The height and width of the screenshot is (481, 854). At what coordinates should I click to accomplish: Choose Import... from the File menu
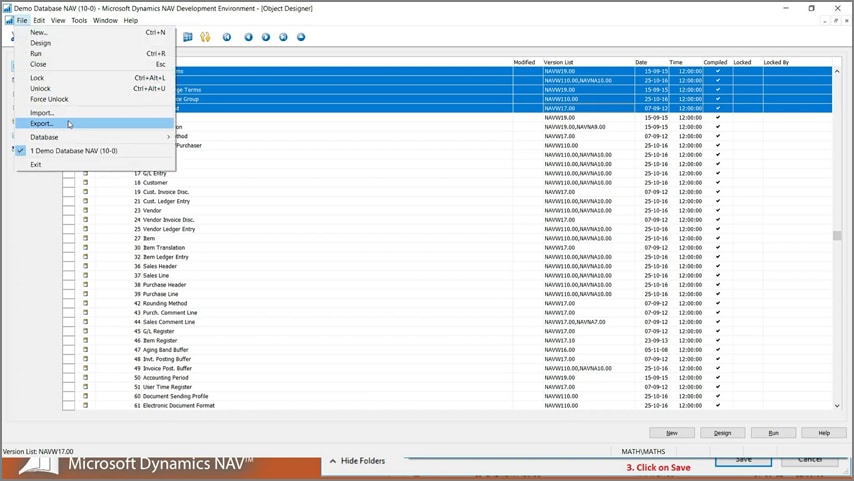click(x=94, y=113)
